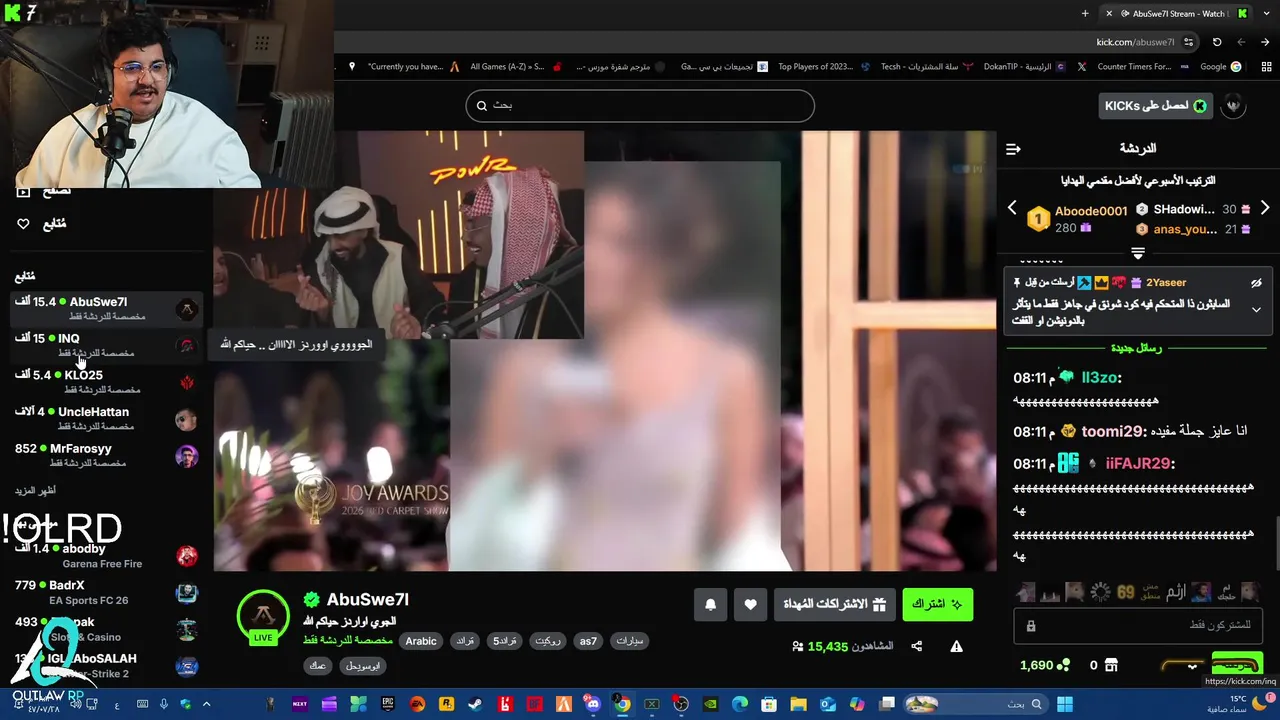
Task: Report stream via the warning triangle icon
Action: (x=956, y=646)
